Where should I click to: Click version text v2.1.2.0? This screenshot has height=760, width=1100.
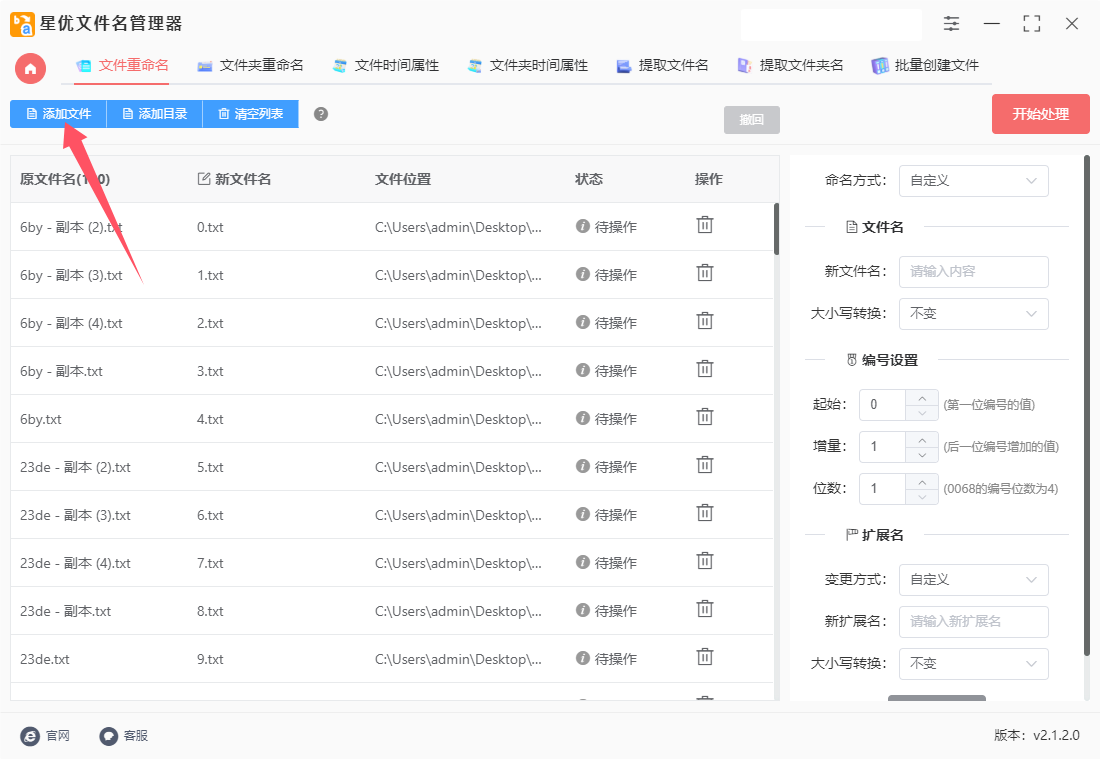click(1057, 735)
